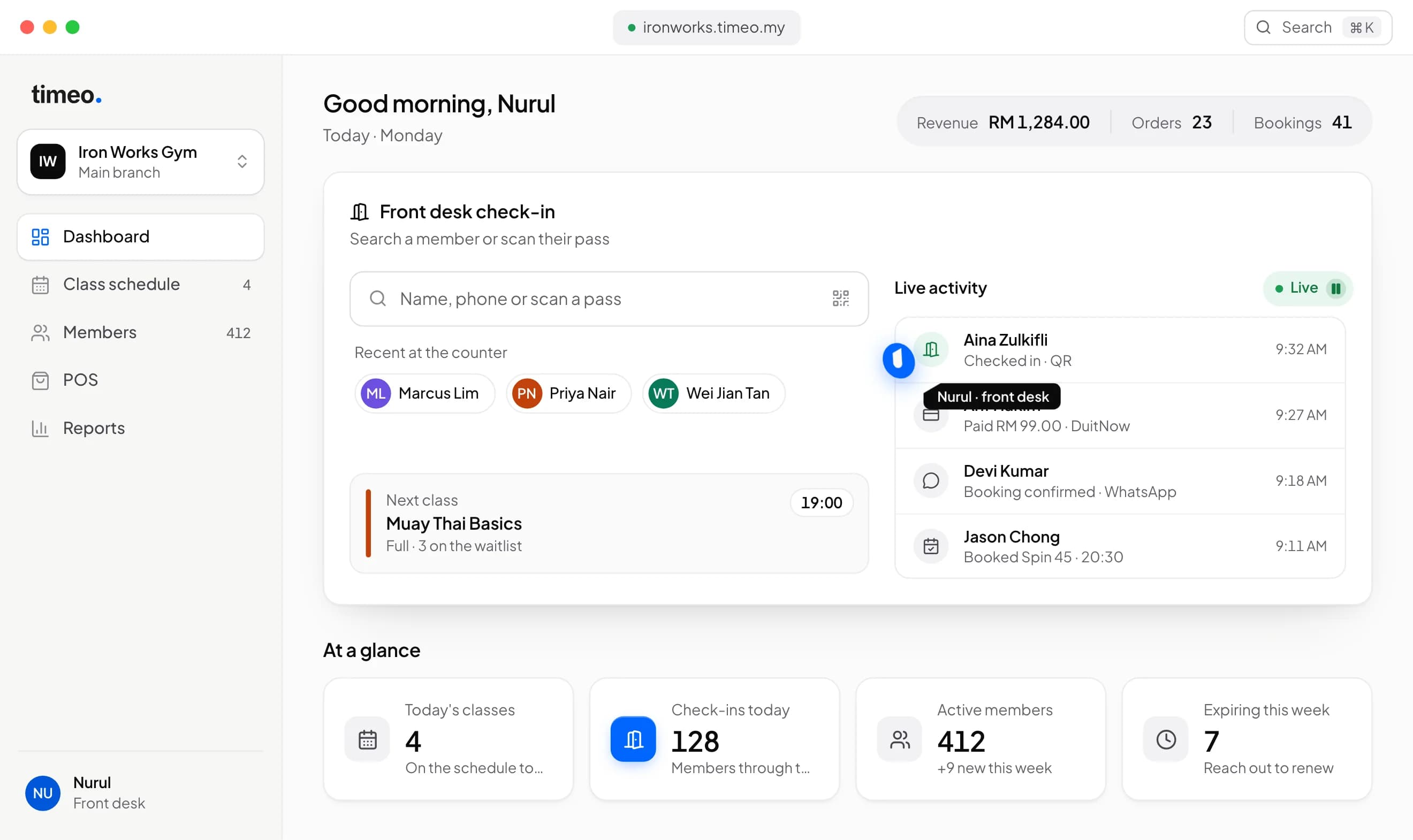
Task: Click the Reports bar chart icon
Action: click(40, 429)
